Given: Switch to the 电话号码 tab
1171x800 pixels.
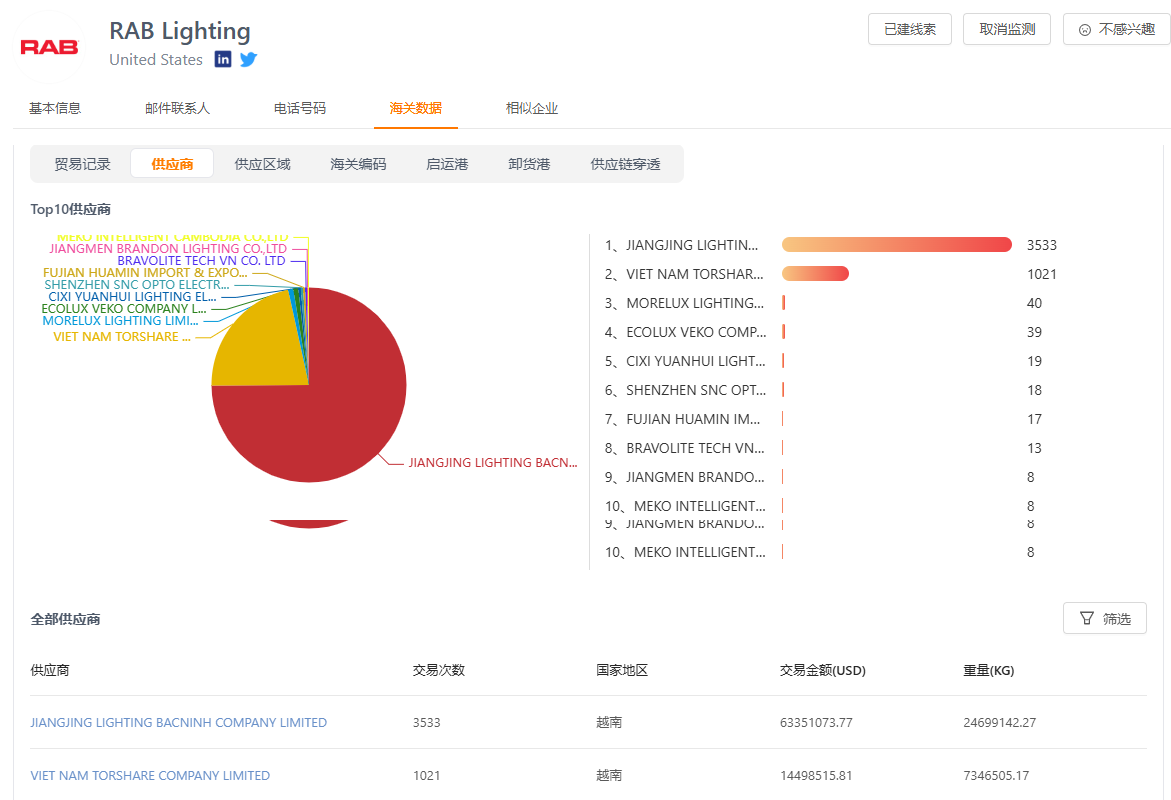Looking at the screenshot, I should [x=300, y=108].
